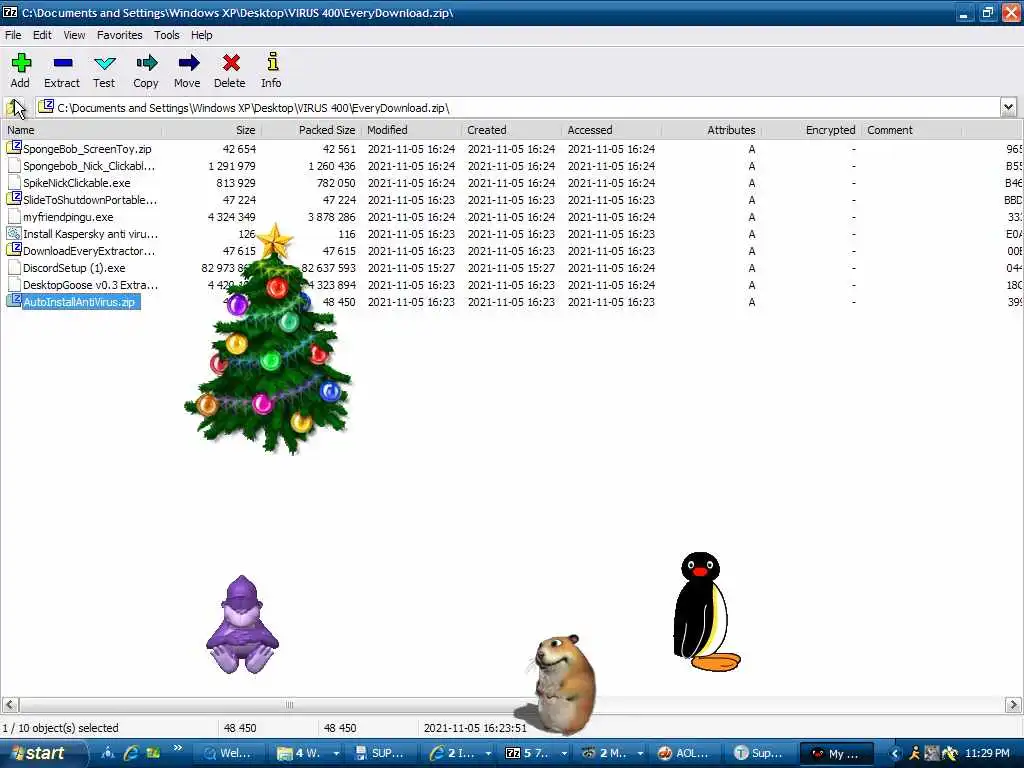The image size is (1024, 768).
Task: Switch to the SUP... taskbar window
Action: click(383, 753)
